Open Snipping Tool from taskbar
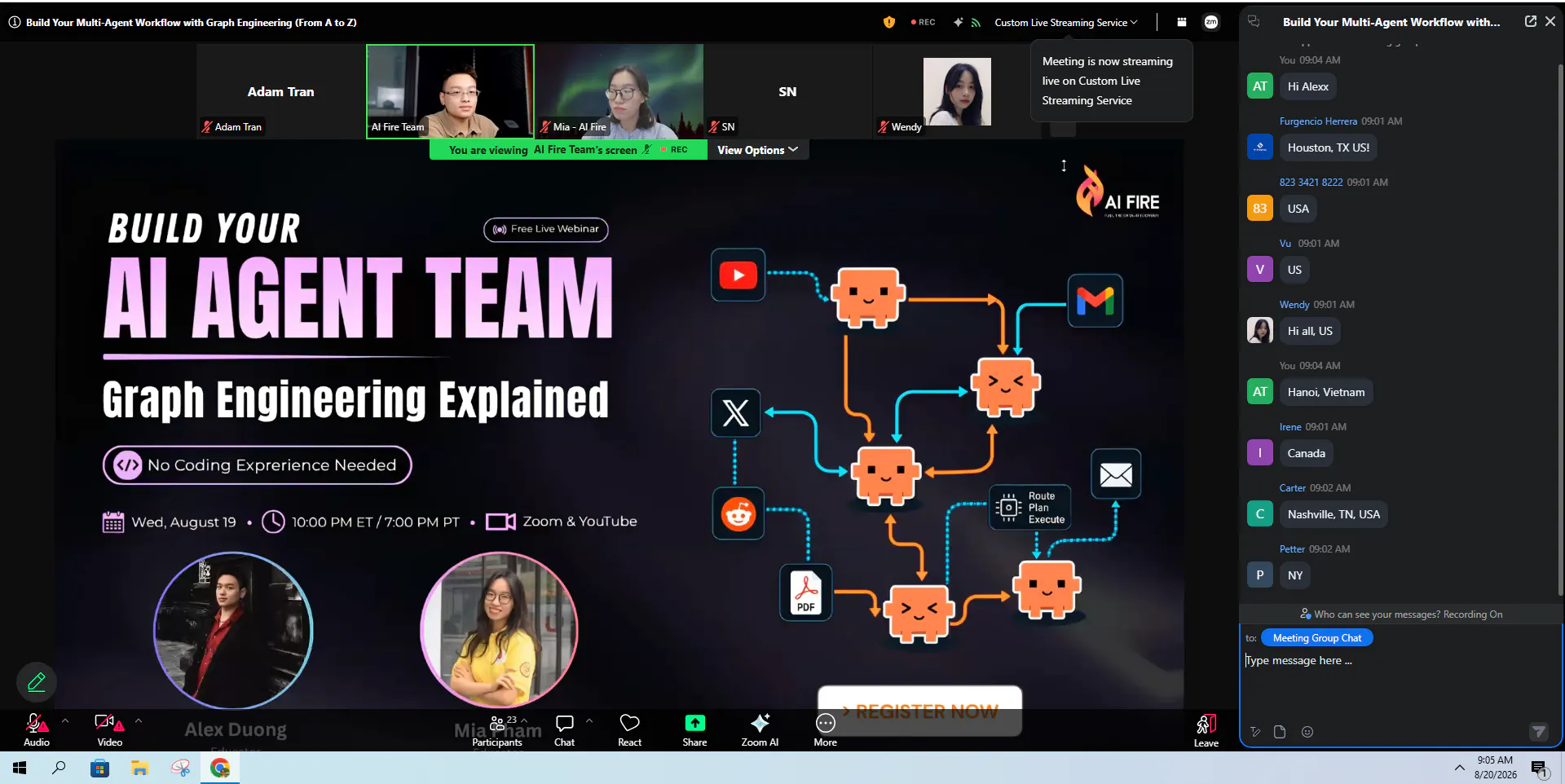 pos(180,768)
